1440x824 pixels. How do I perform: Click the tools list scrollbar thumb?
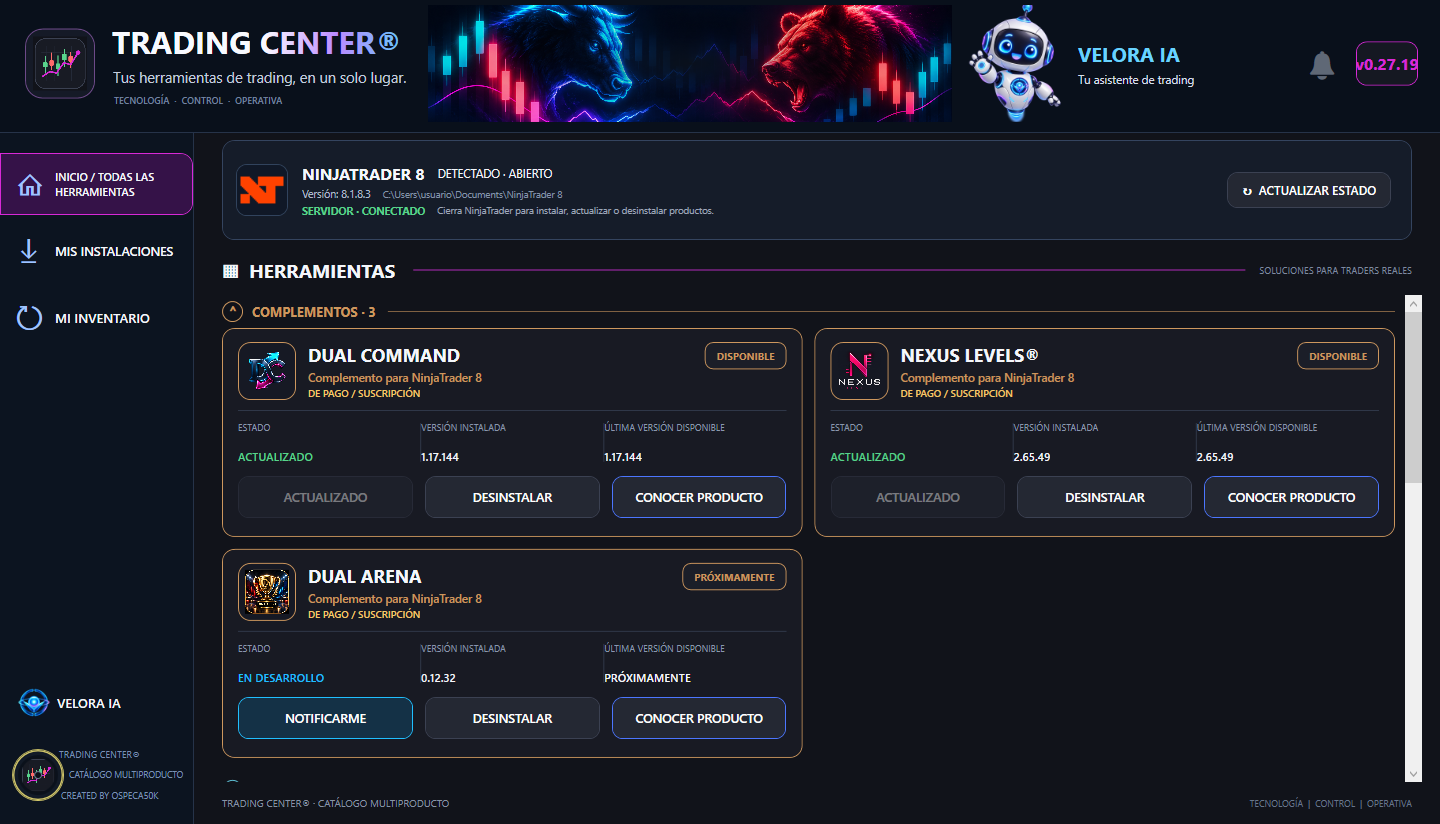coord(1413,397)
